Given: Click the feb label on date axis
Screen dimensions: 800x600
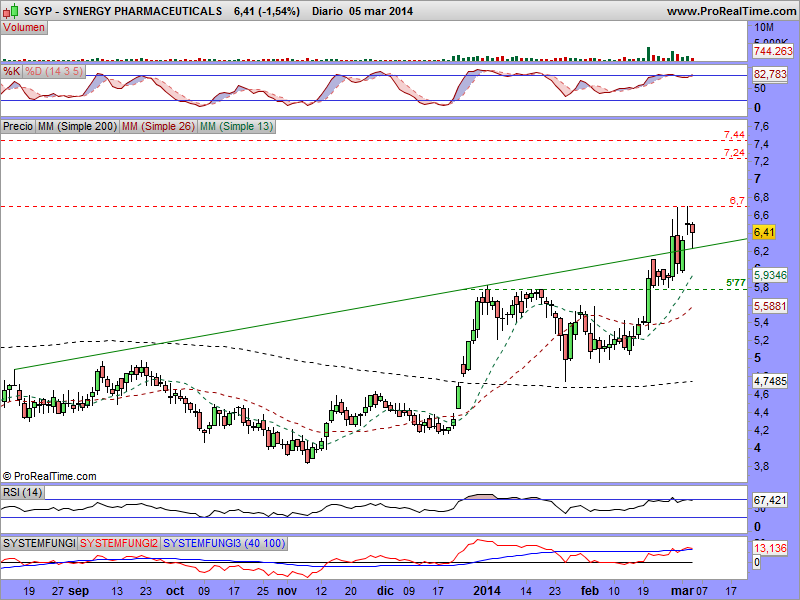Looking at the screenshot, I should [x=590, y=591].
